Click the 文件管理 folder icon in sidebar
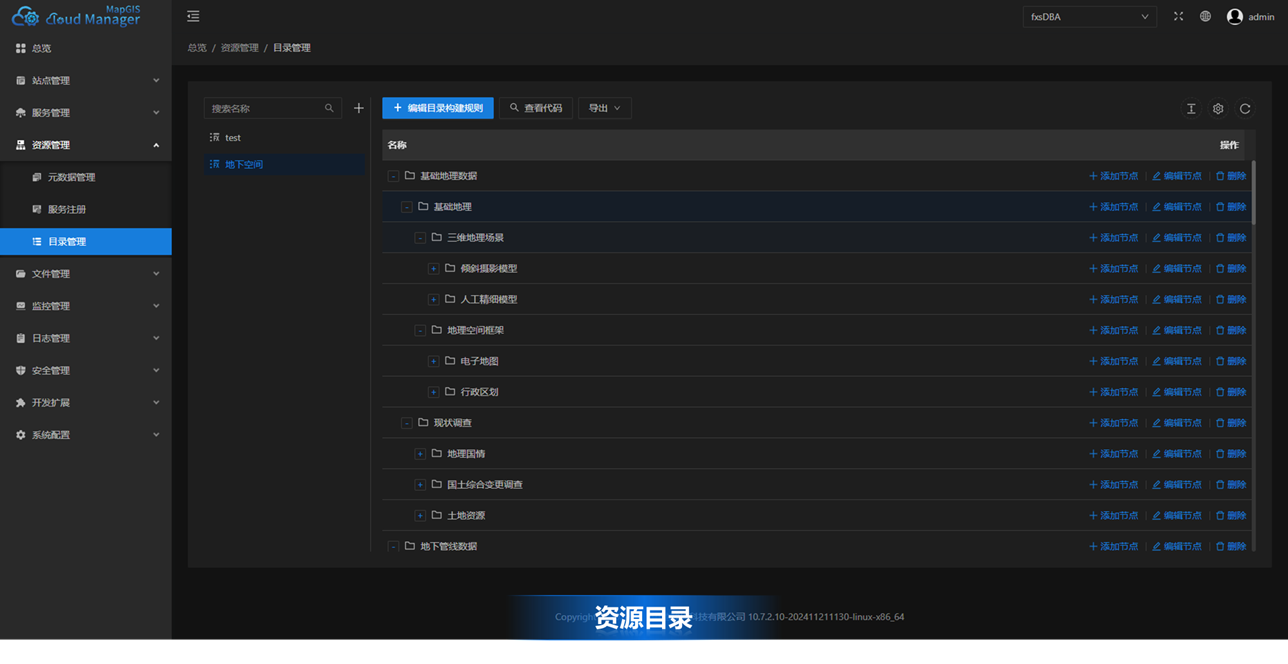1288x664 pixels. pos(20,273)
